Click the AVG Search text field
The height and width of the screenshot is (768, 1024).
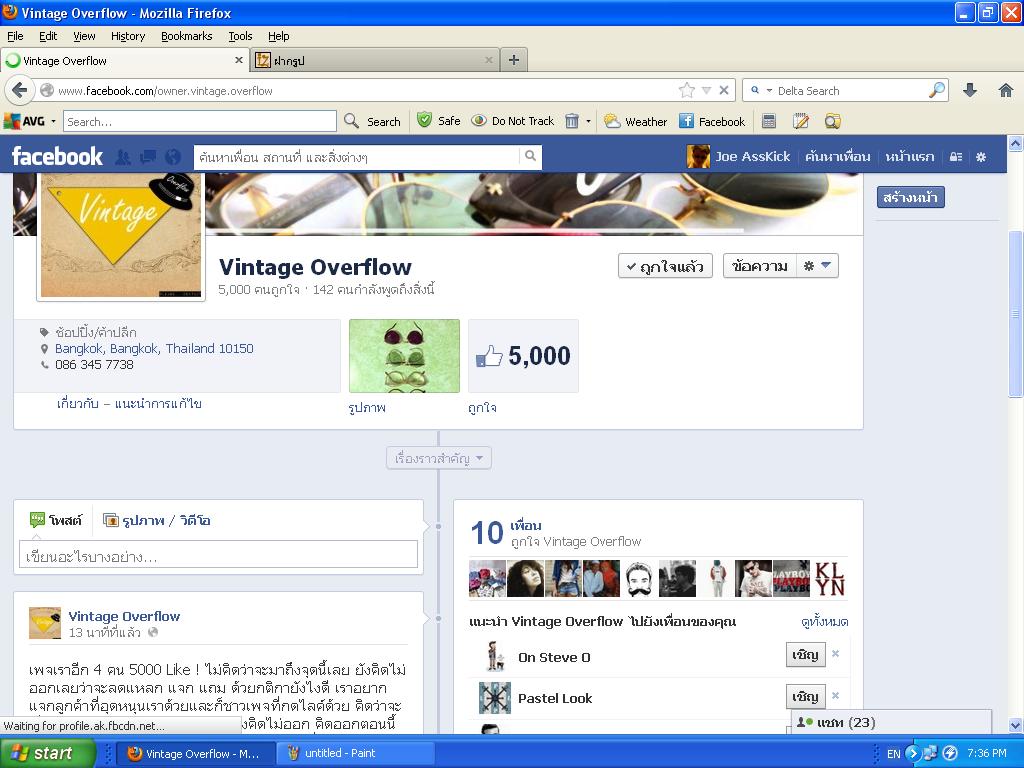pos(200,121)
